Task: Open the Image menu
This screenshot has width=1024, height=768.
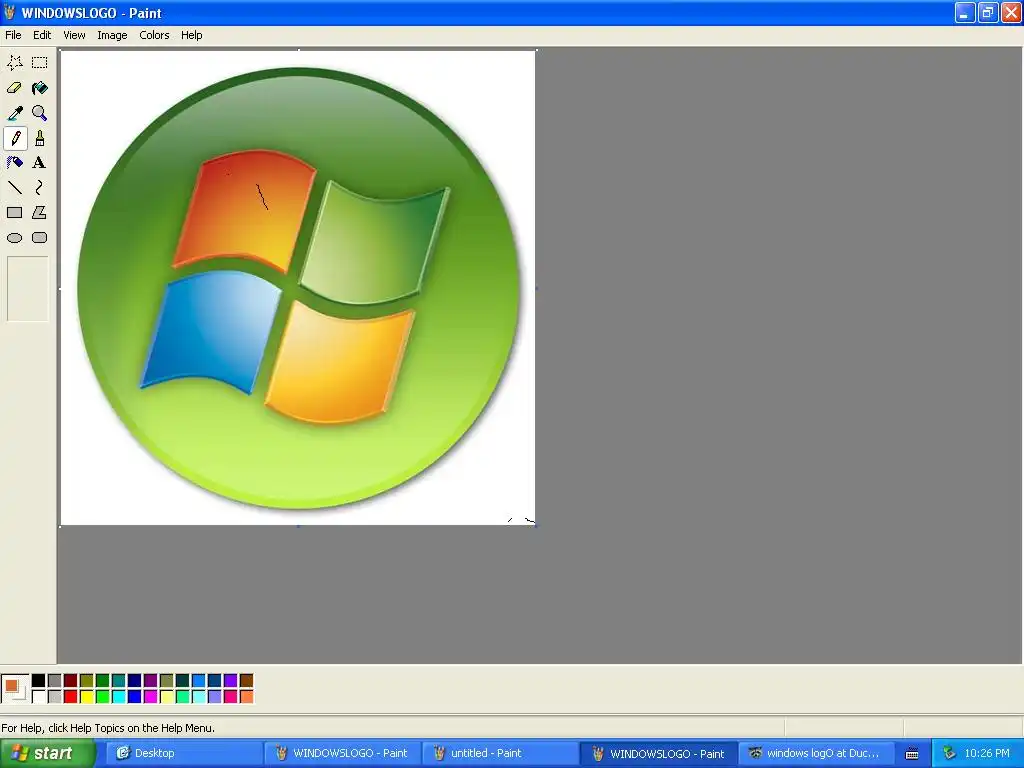Action: coord(112,35)
